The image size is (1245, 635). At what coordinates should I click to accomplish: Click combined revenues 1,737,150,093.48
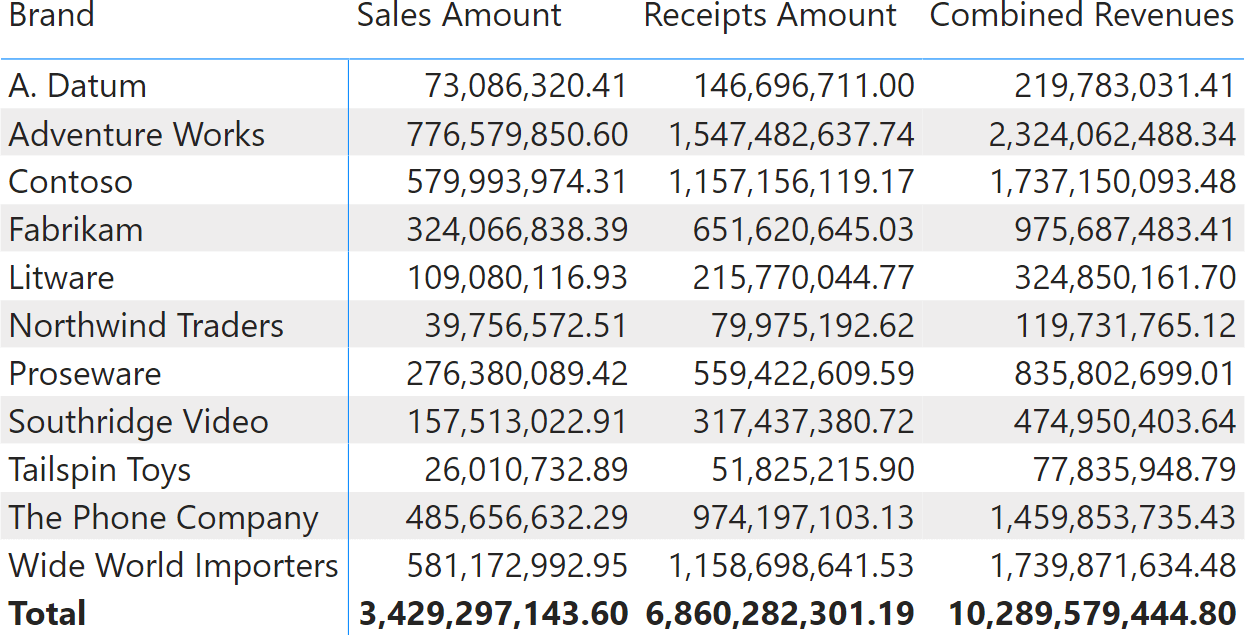click(1112, 182)
